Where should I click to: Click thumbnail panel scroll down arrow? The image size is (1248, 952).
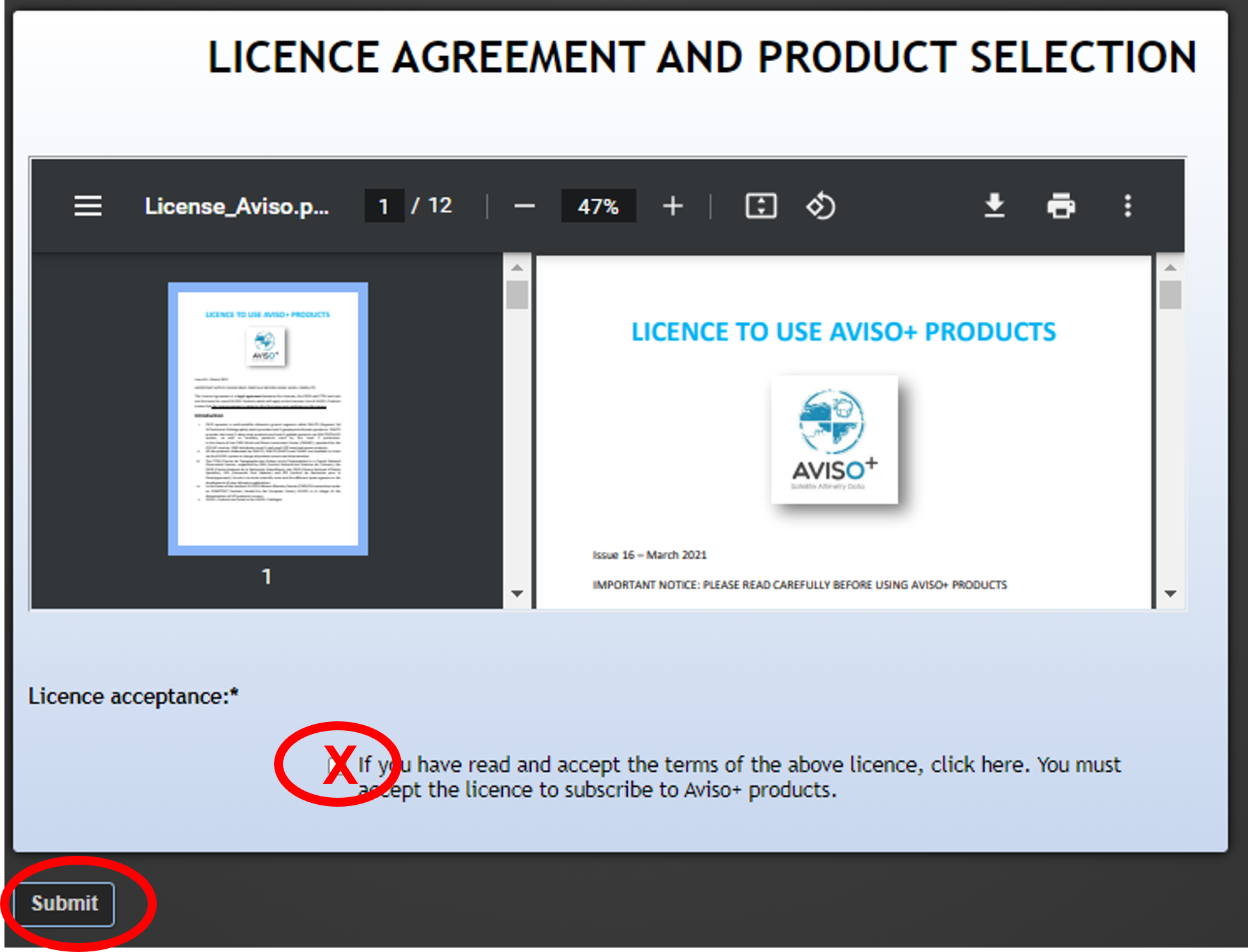pos(517,593)
